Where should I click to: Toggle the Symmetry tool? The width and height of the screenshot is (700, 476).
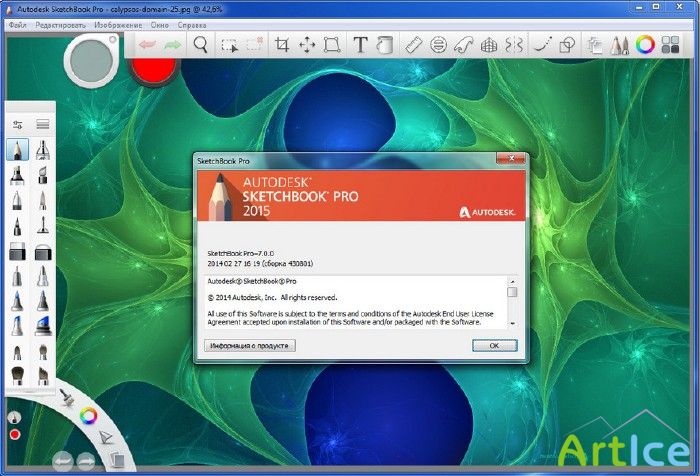(514, 45)
